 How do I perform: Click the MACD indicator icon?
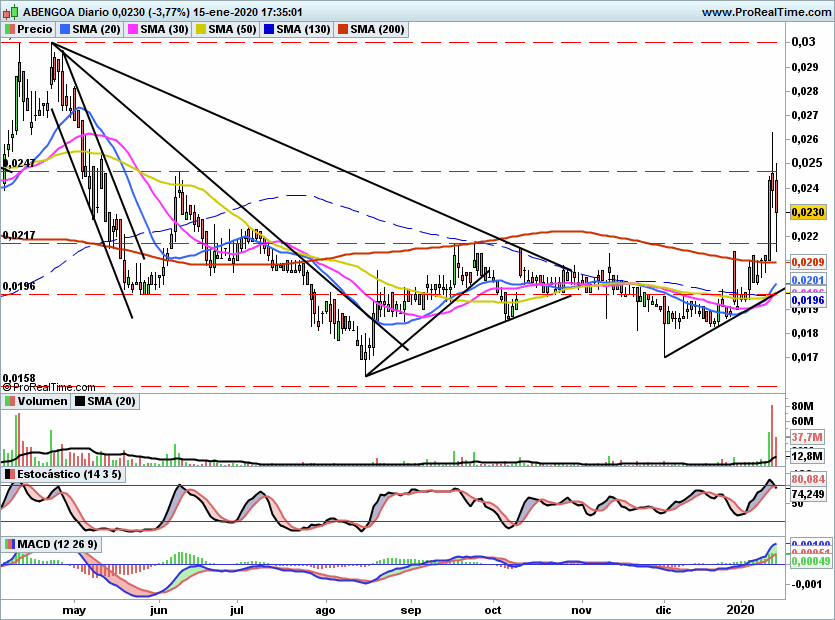click(x=10, y=544)
